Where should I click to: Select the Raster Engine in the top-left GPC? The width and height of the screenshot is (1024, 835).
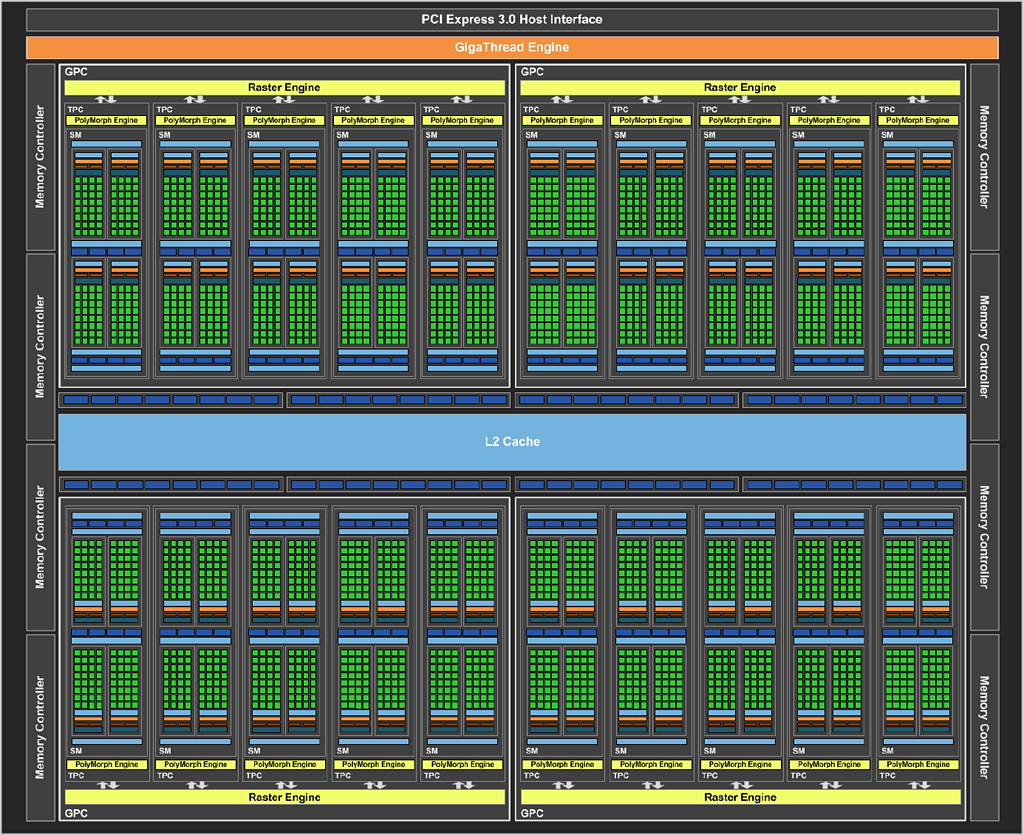(284, 87)
